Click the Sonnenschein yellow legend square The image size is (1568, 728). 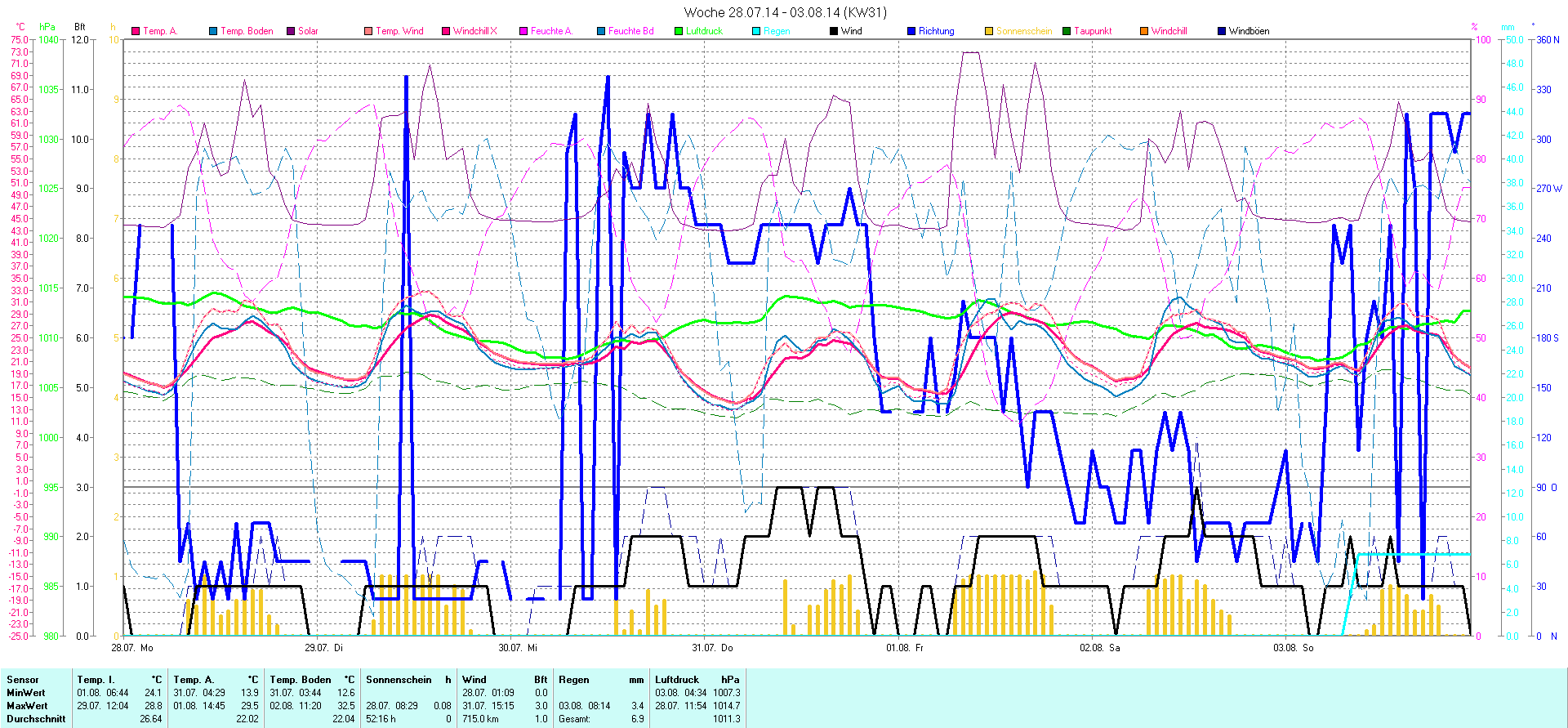tap(989, 32)
